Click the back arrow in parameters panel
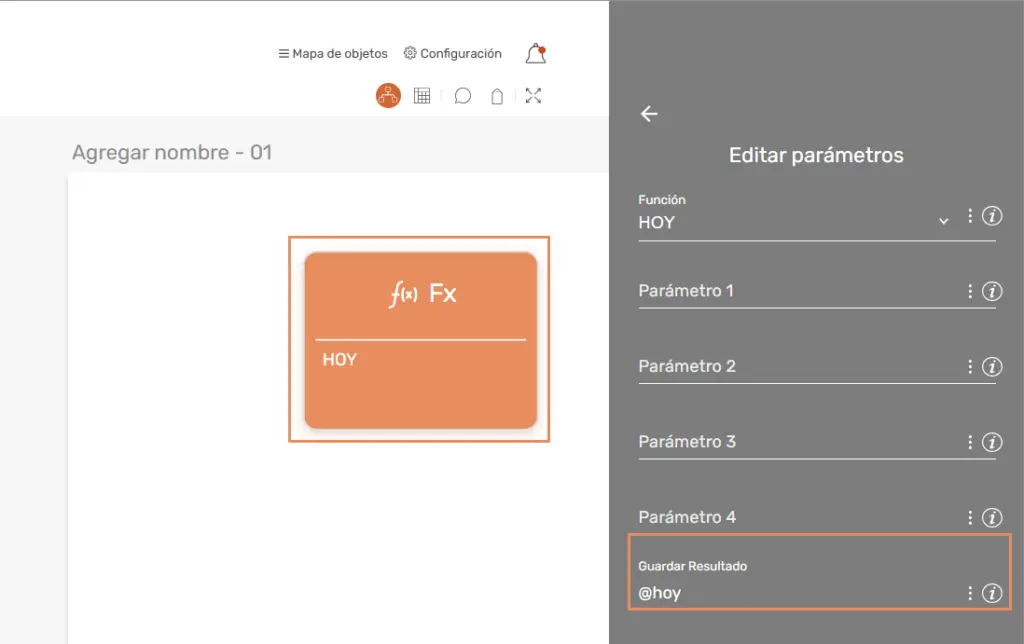This screenshot has width=1024, height=644. pyautogui.click(x=649, y=114)
